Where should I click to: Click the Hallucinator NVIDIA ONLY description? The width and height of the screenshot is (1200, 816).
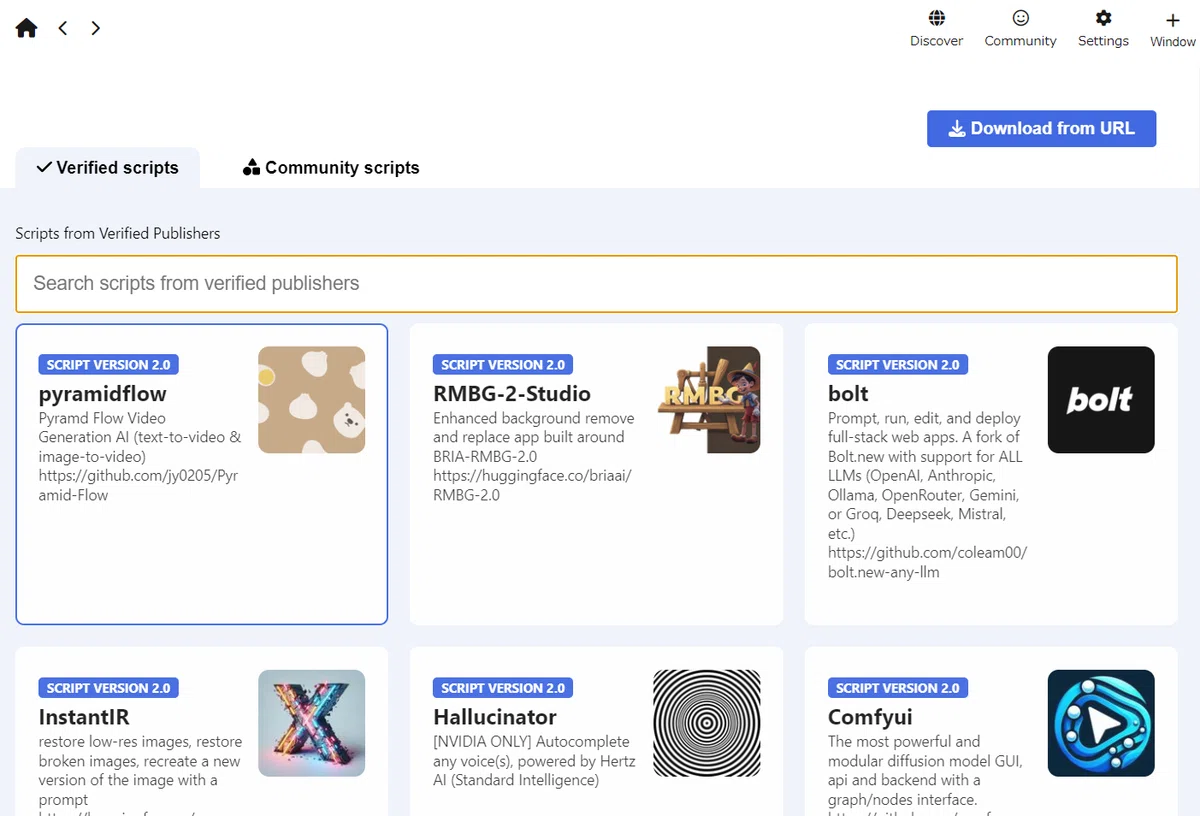[x=534, y=760]
